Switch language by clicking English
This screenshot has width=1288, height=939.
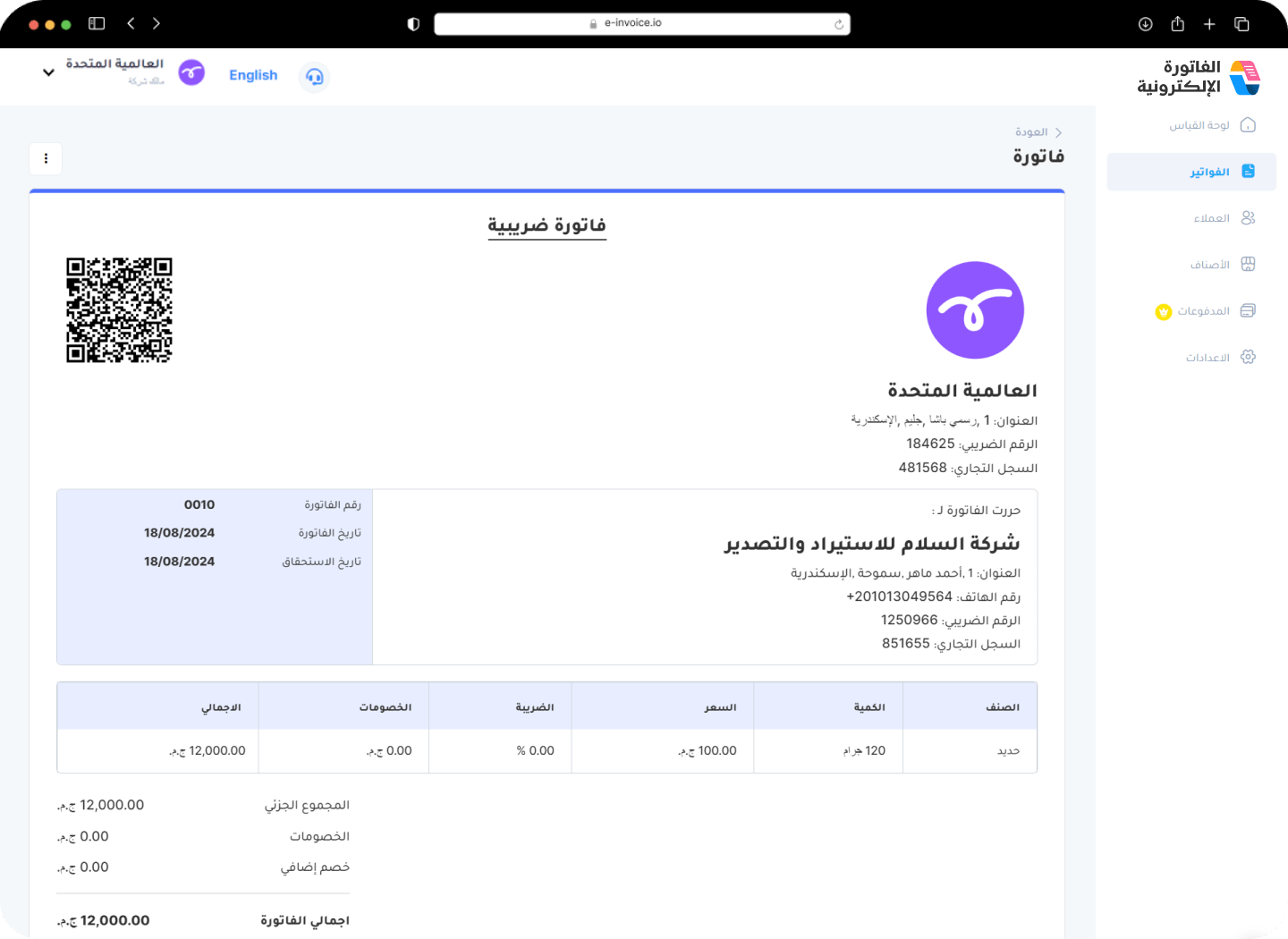(253, 75)
